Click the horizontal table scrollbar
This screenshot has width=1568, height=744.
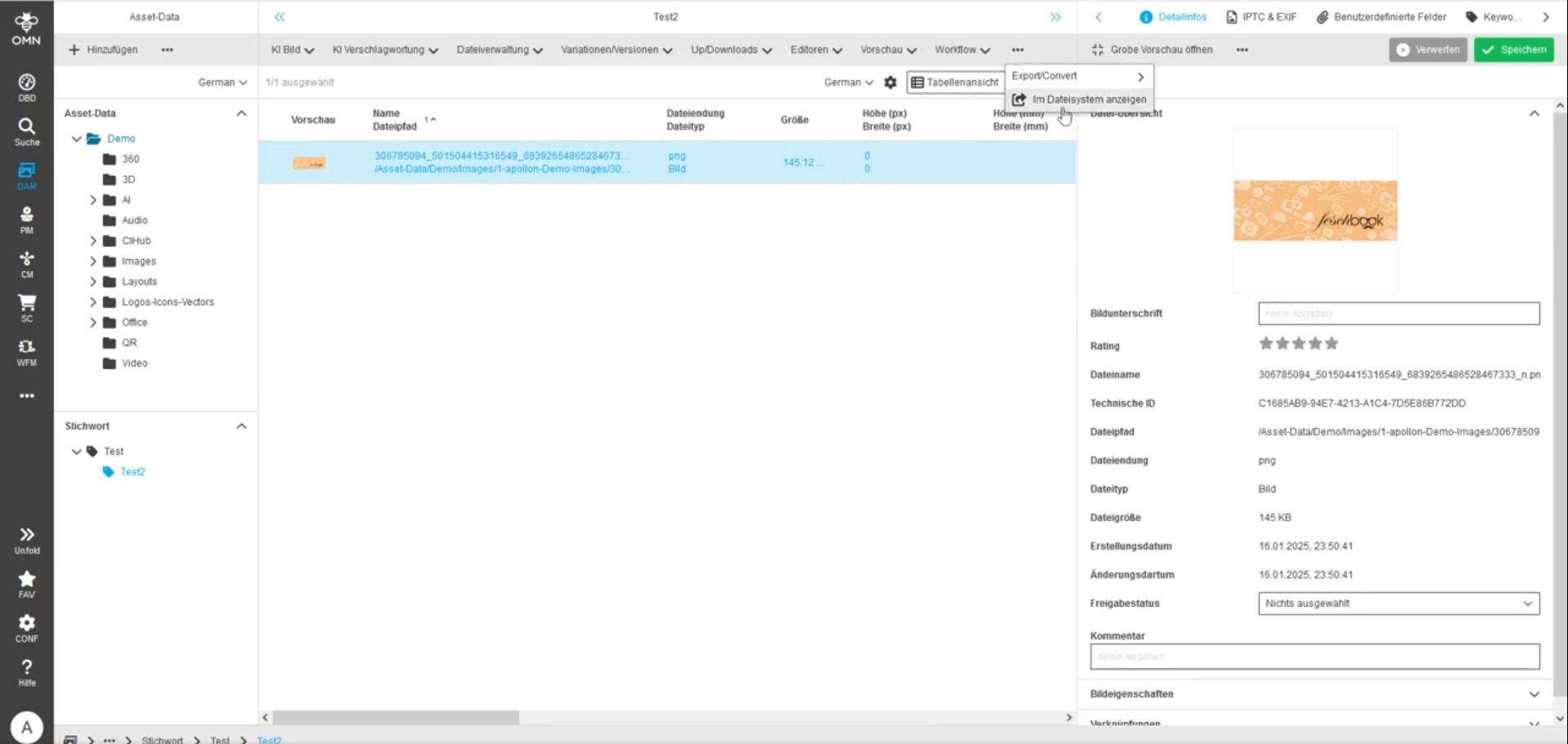pos(396,718)
